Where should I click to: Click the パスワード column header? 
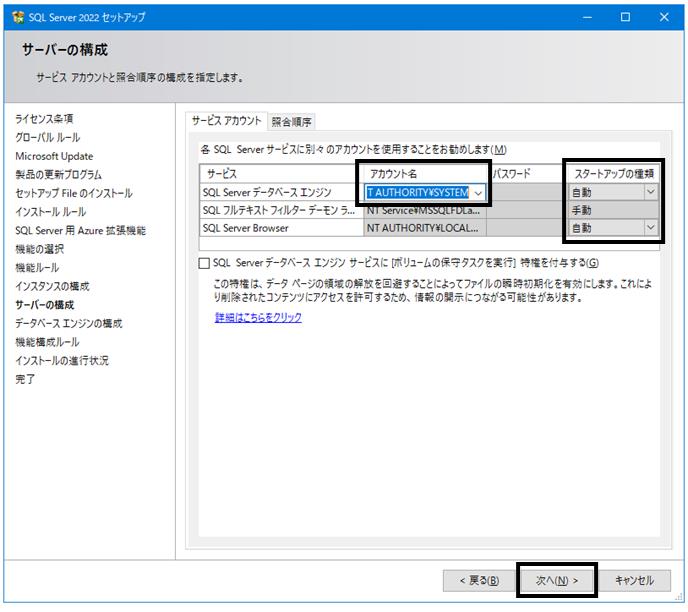(526, 174)
